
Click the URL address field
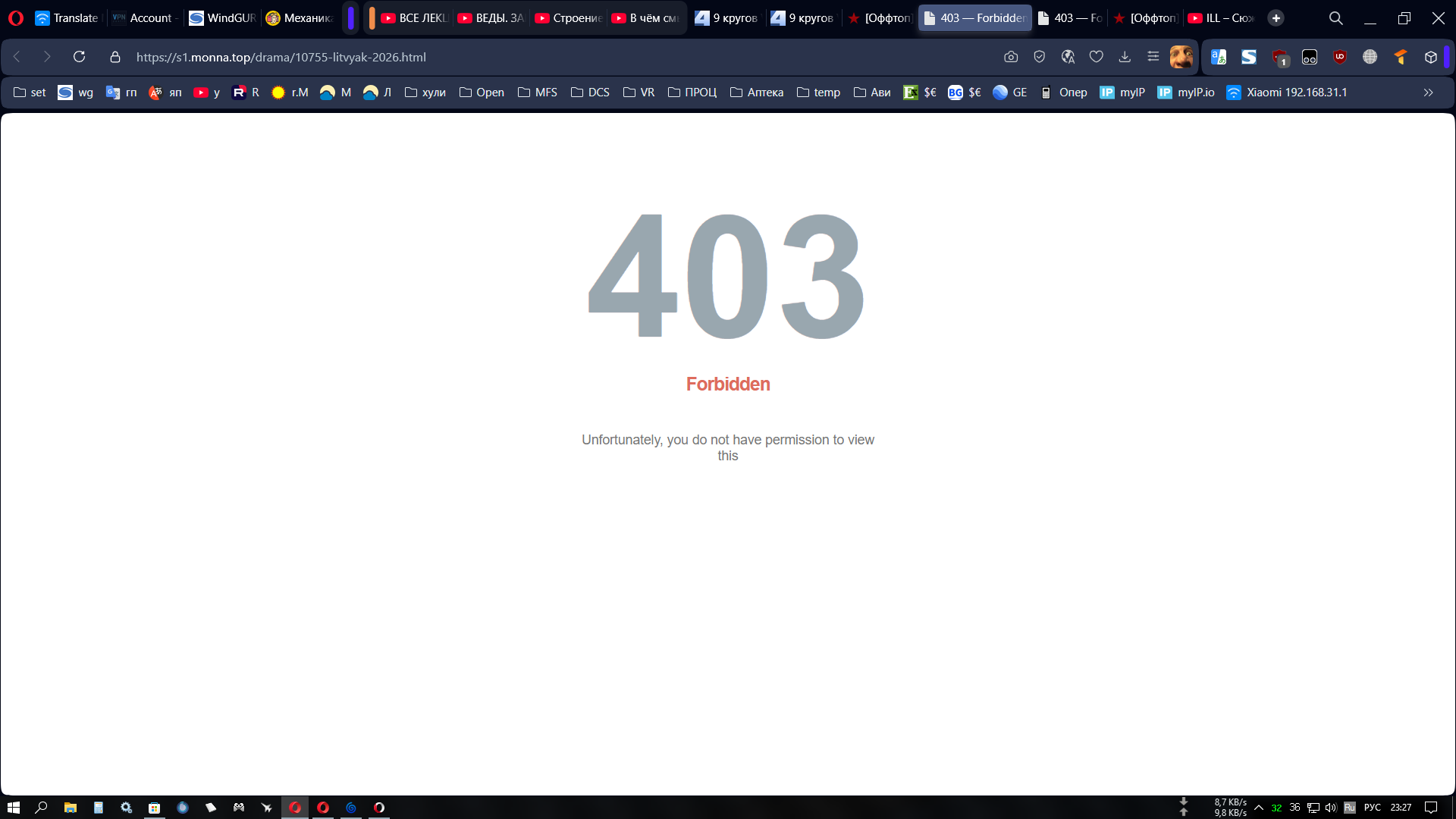click(561, 57)
